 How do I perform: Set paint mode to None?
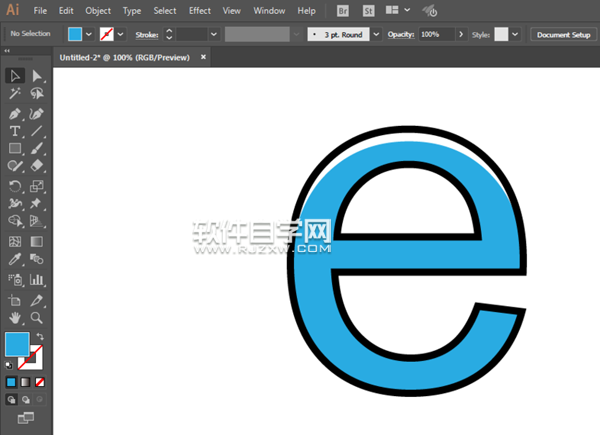[x=40, y=382]
